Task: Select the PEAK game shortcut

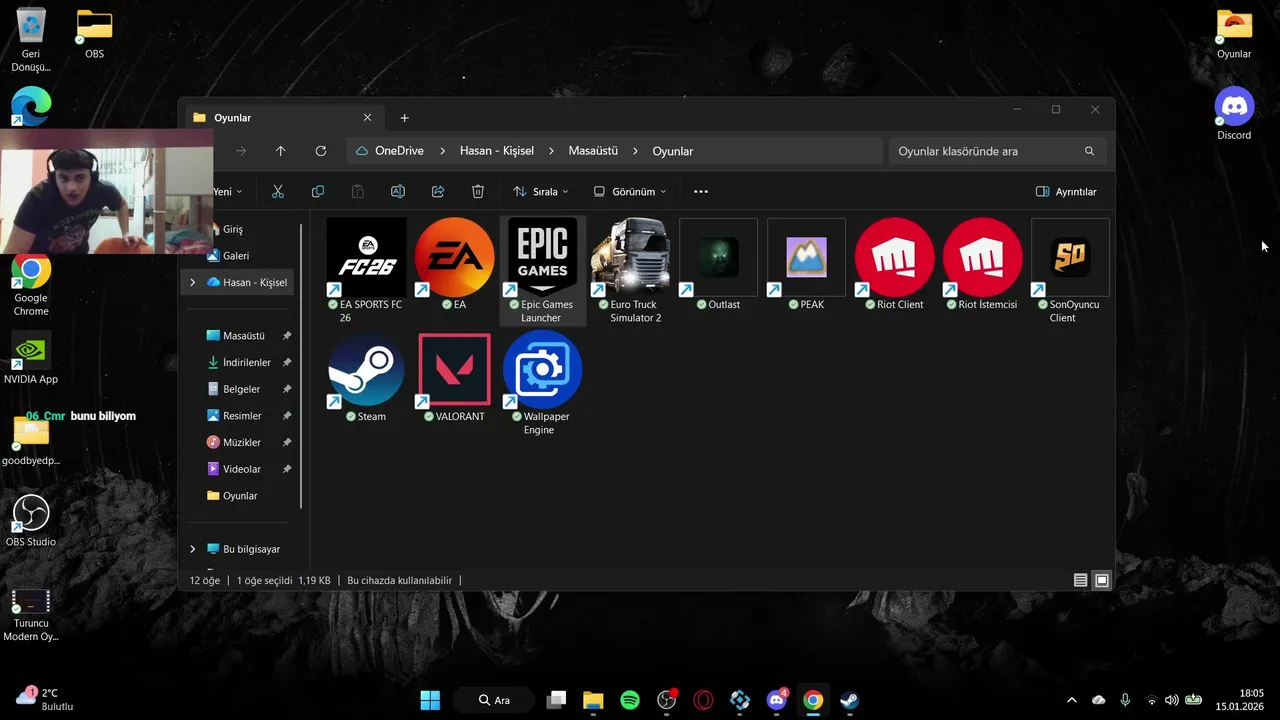Action: click(x=806, y=265)
